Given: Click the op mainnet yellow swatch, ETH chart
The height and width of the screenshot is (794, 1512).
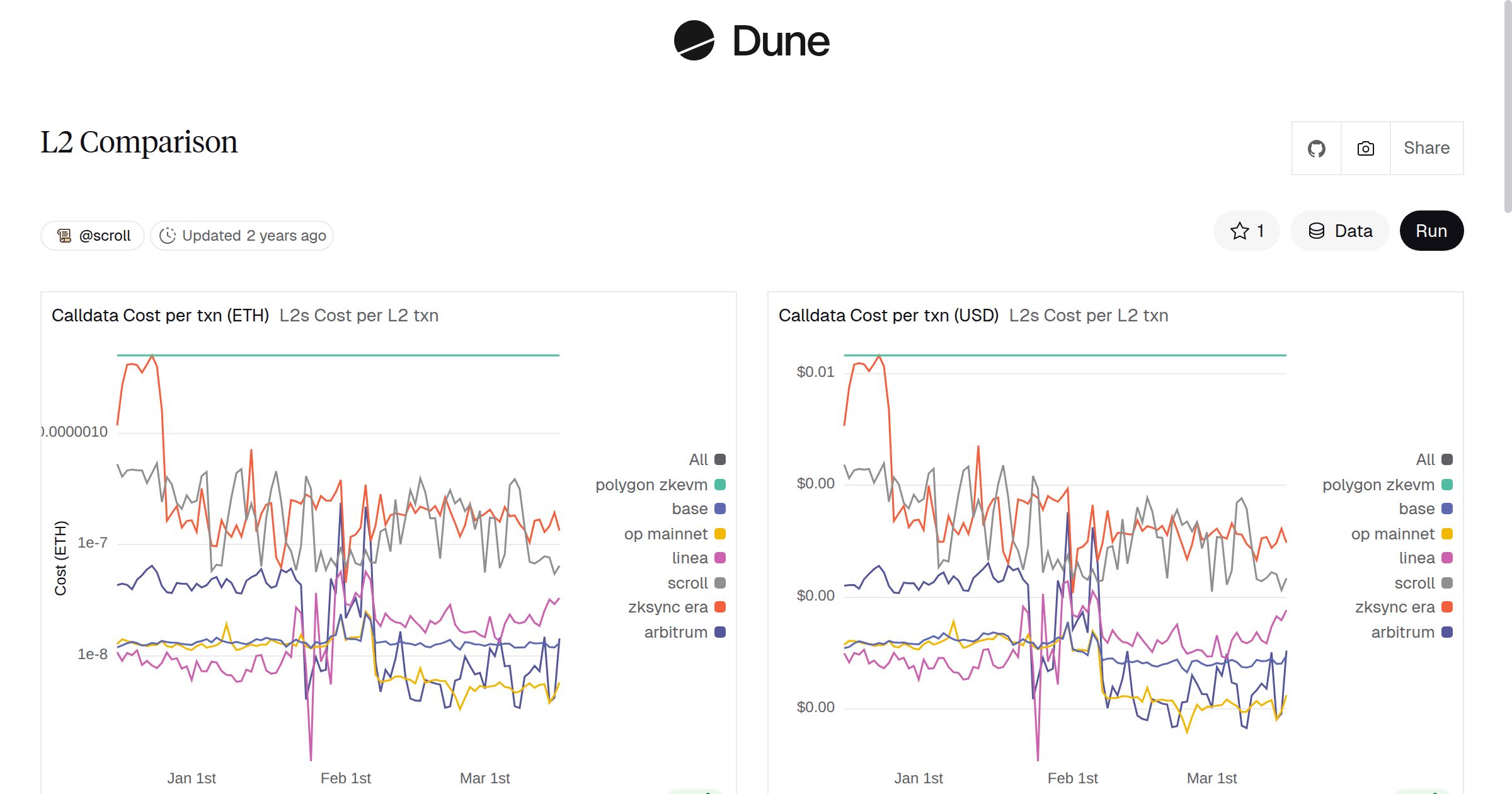Looking at the screenshot, I should 720,534.
